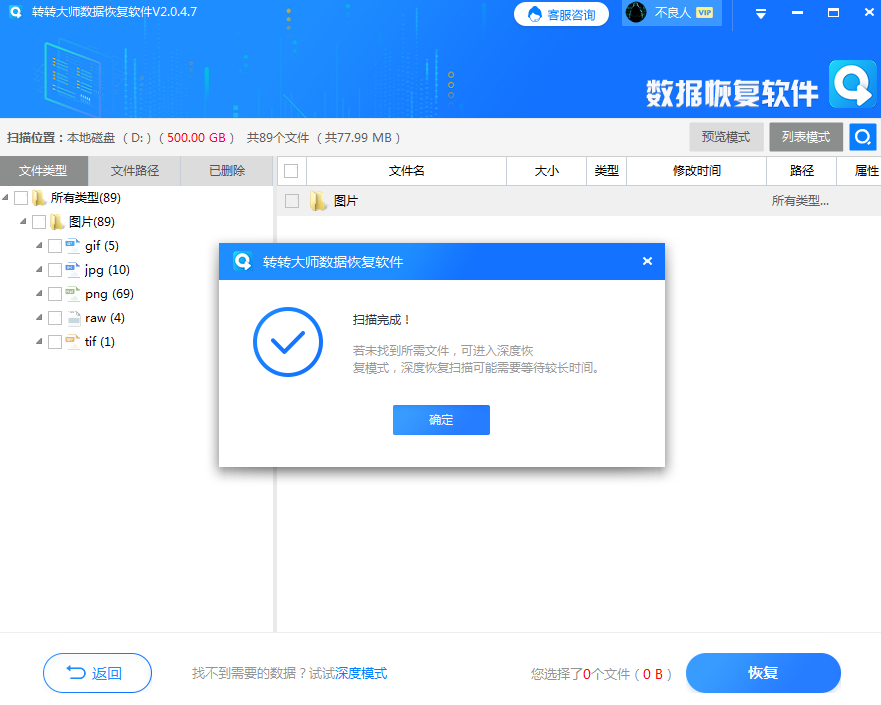This screenshot has width=881, height=705.
Task: Open the dropdown arrow in the title bar
Action: [x=759, y=14]
